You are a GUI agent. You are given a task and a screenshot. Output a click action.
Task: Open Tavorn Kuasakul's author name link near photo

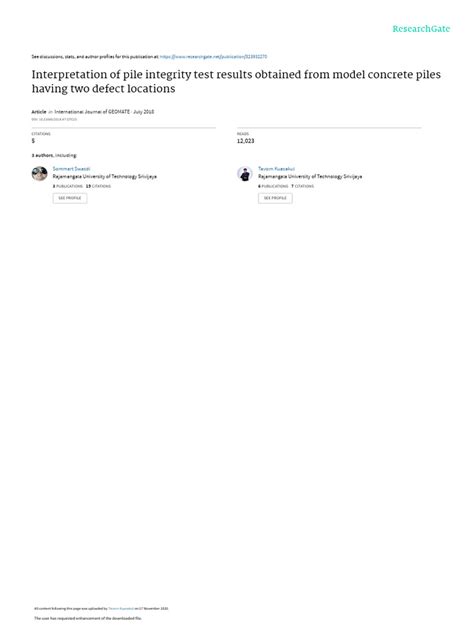pos(276,169)
